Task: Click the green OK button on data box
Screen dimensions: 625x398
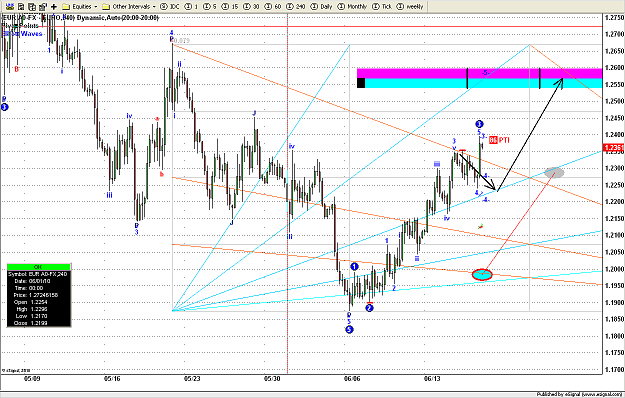Action: [39, 267]
